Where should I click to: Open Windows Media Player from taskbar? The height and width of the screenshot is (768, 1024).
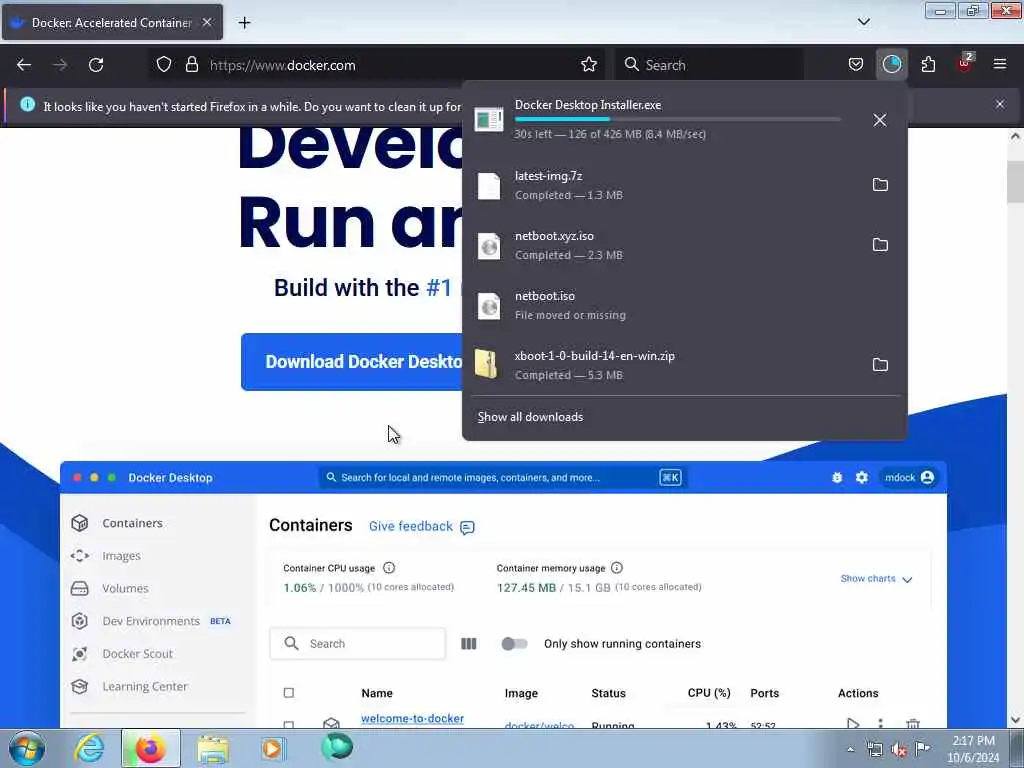pos(272,748)
